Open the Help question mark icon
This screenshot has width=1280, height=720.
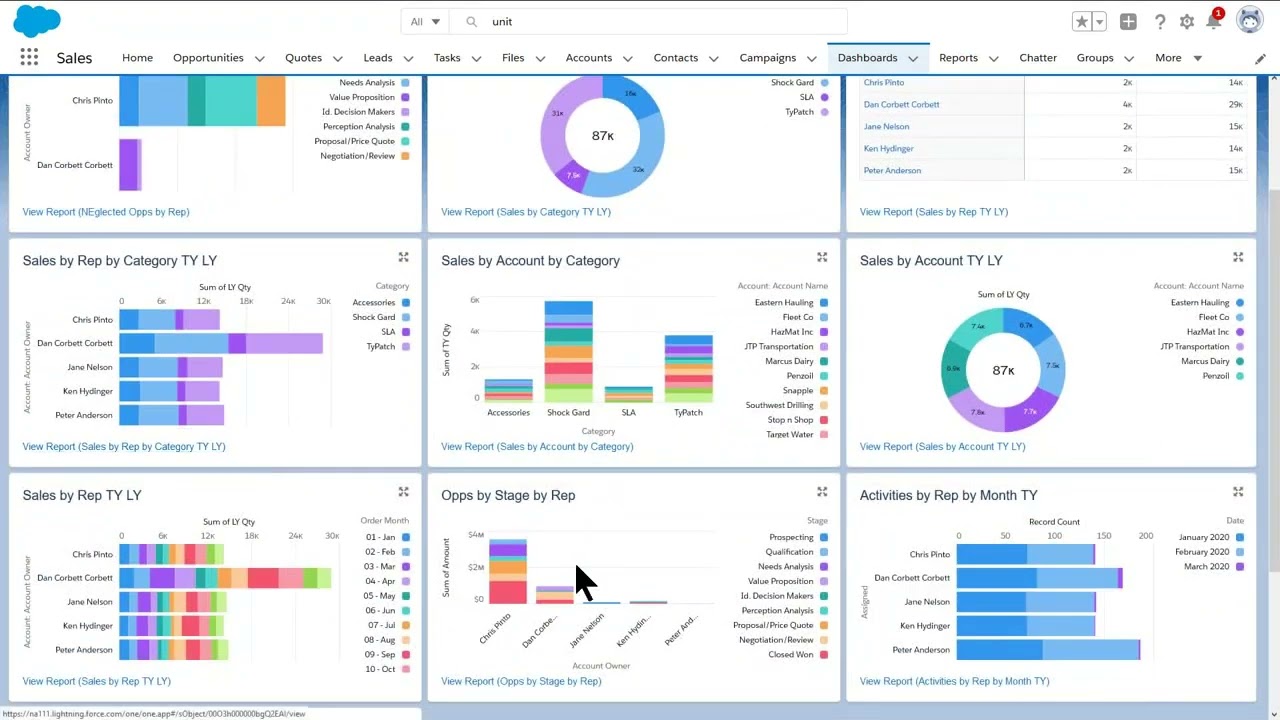(1160, 22)
